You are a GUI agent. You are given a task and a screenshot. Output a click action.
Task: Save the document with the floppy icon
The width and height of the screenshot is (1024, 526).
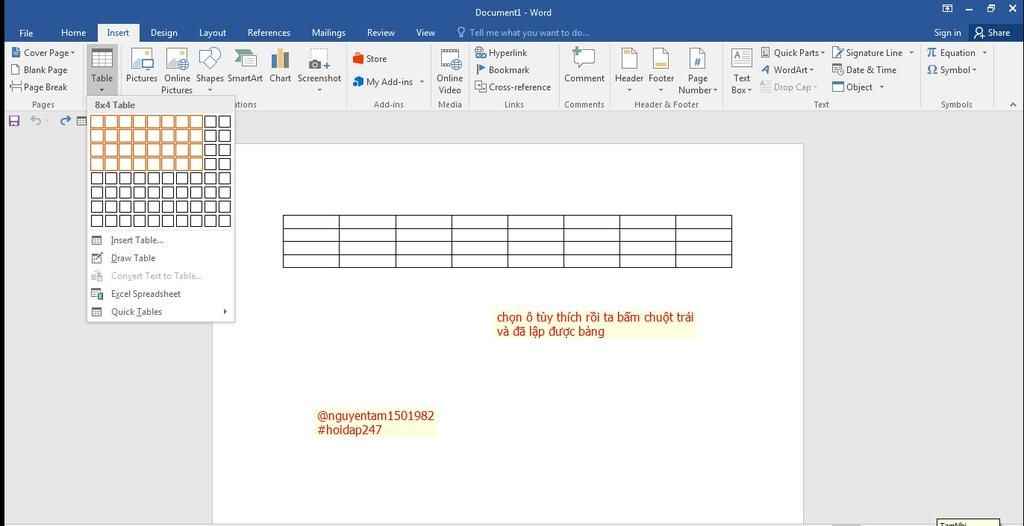(14, 121)
